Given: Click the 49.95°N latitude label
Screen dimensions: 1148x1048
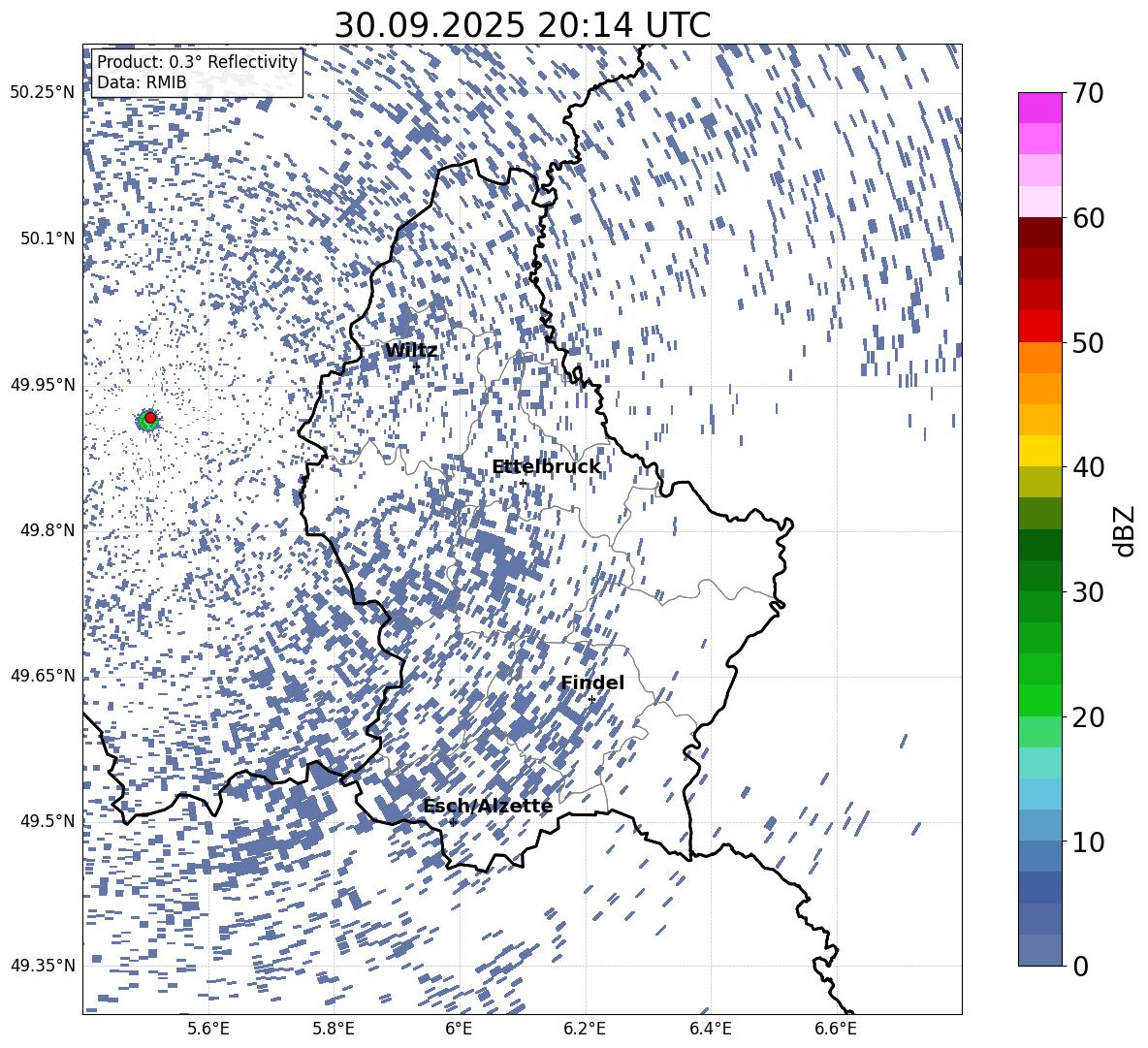Looking at the screenshot, I should click(x=43, y=384).
